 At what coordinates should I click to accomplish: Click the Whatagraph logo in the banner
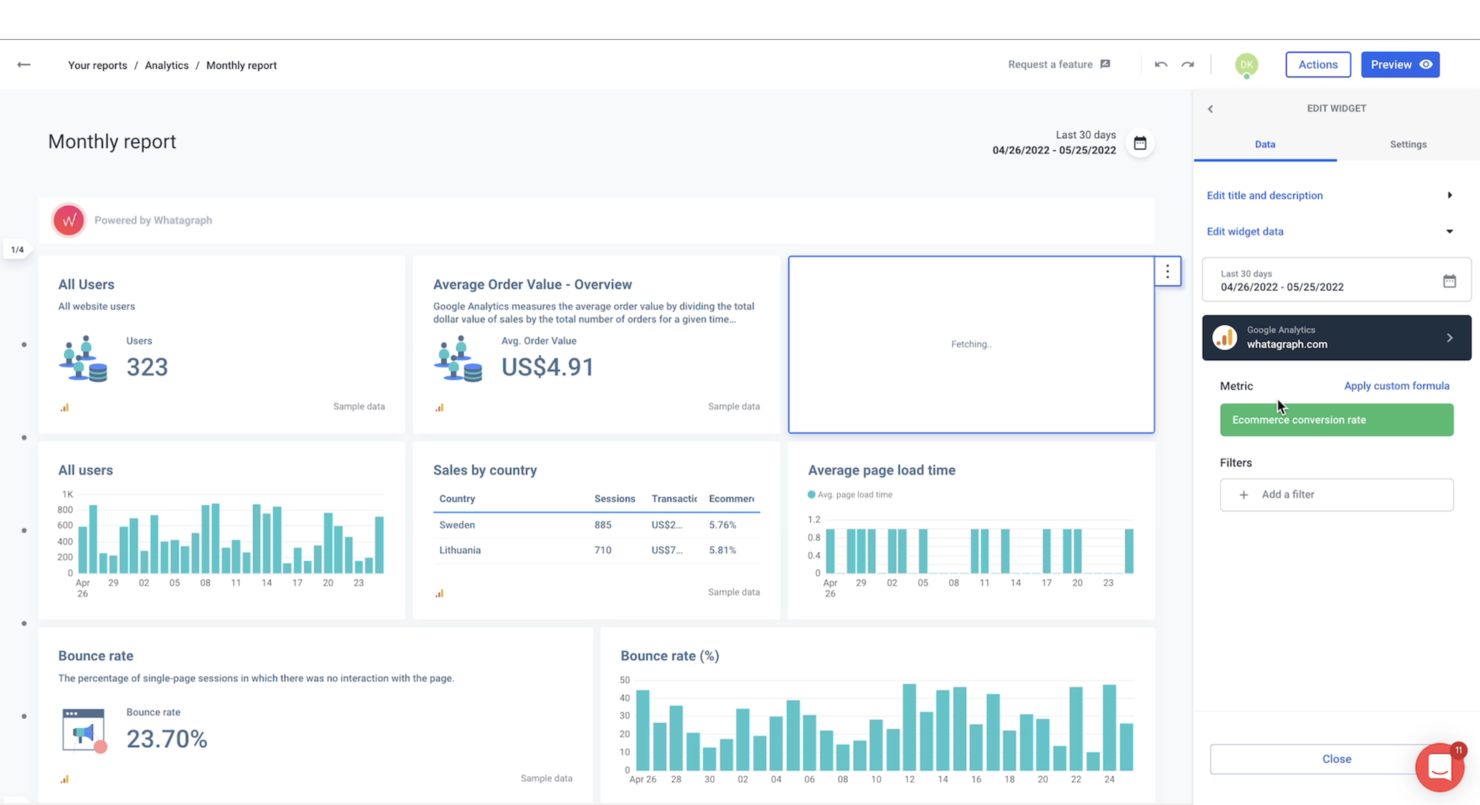click(x=69, y=220)
